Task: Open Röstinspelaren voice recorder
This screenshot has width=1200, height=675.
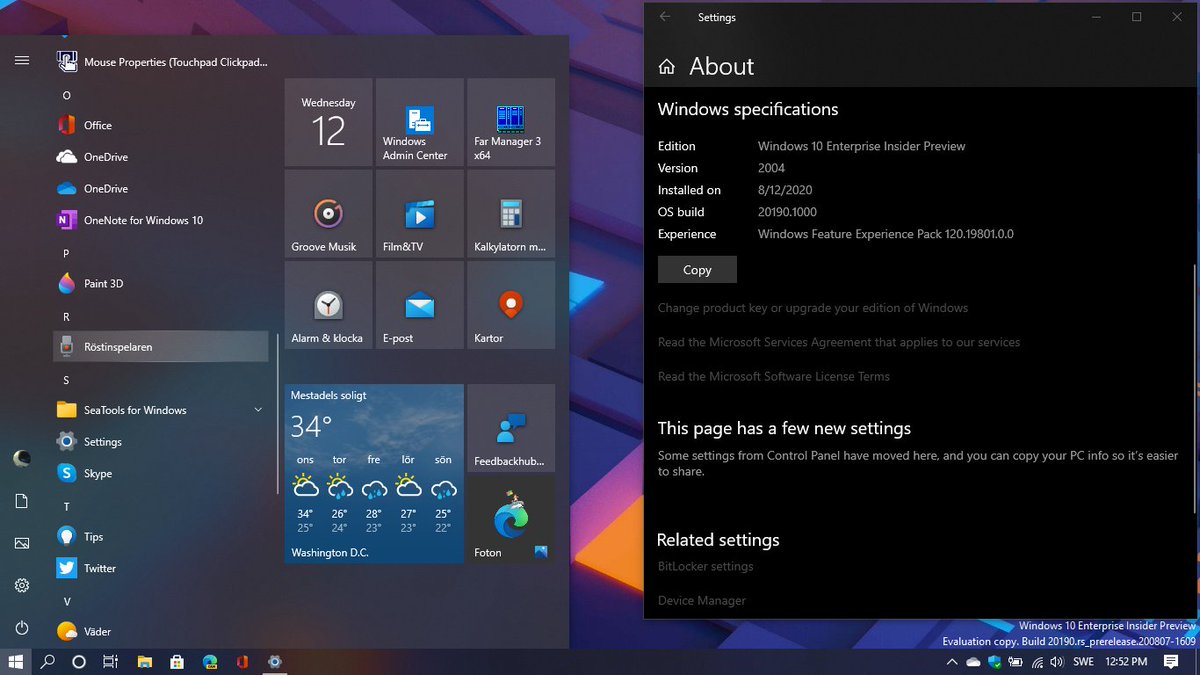Action: coord(161,347)
